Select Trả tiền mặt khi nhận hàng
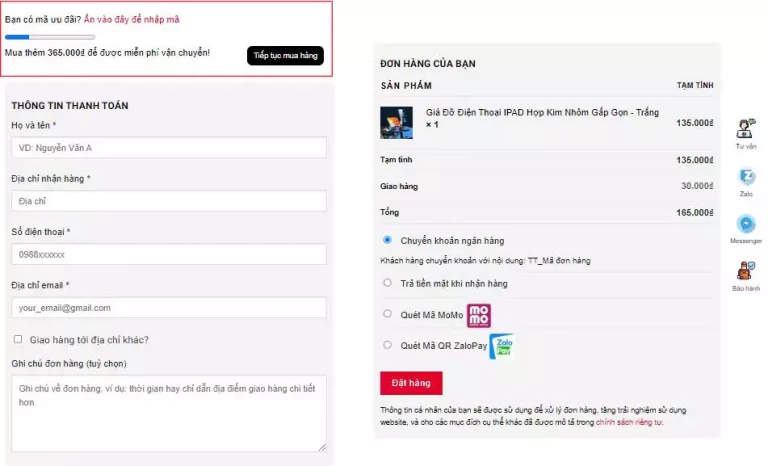The image size is (768, 466). [387, 283]
